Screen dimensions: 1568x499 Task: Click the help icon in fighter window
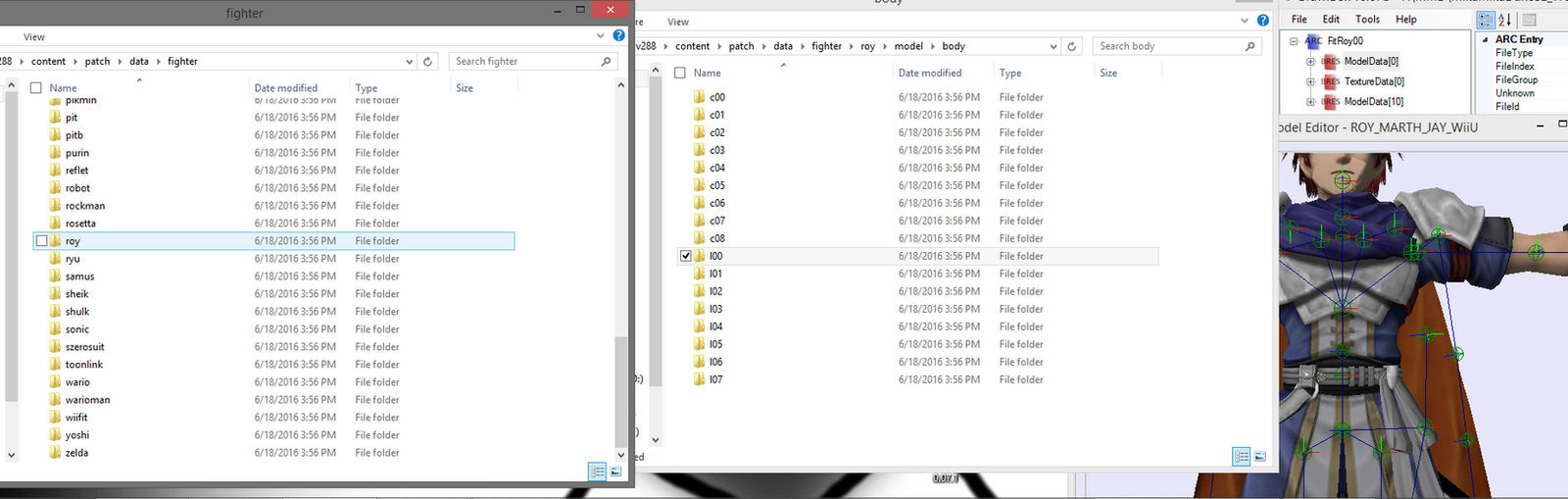click(618, 35)
